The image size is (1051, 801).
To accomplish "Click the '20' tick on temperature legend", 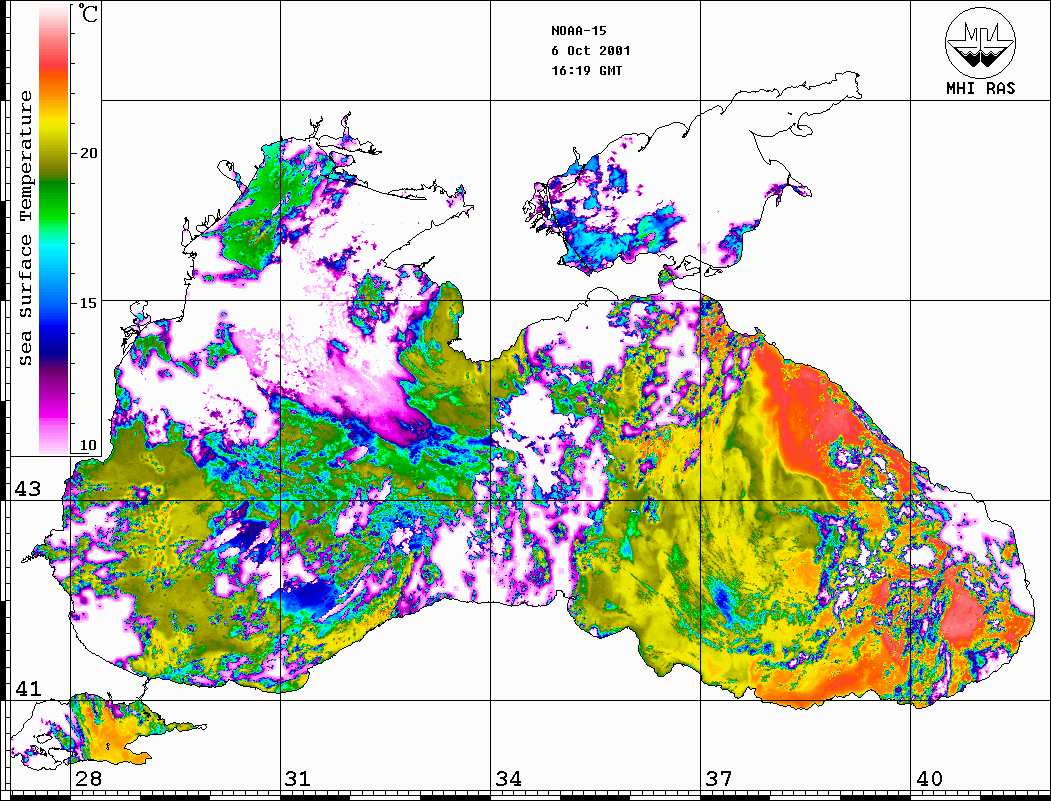I will coord(88,153).
